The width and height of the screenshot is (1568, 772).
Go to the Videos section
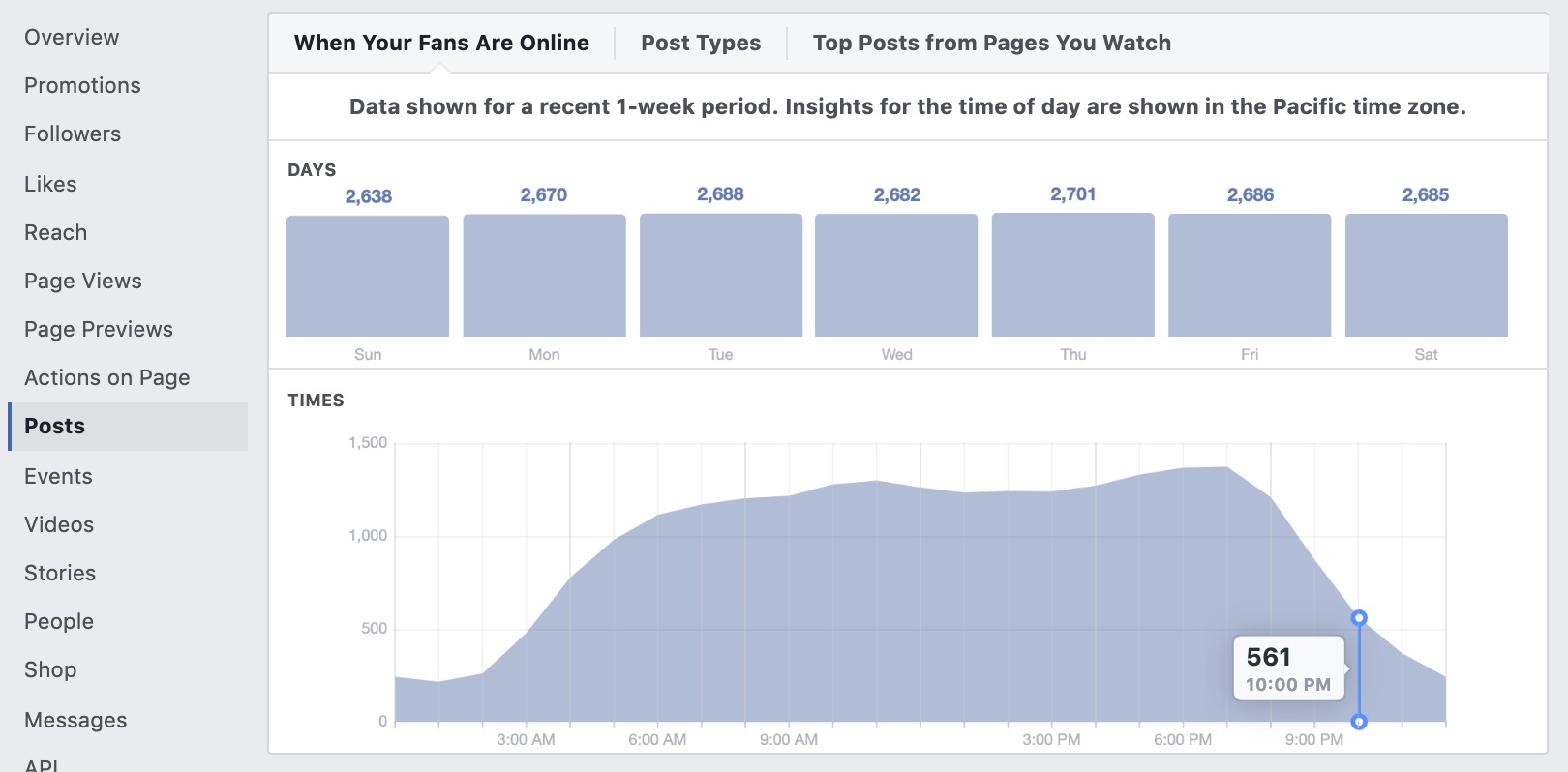(x=59, y=524)
